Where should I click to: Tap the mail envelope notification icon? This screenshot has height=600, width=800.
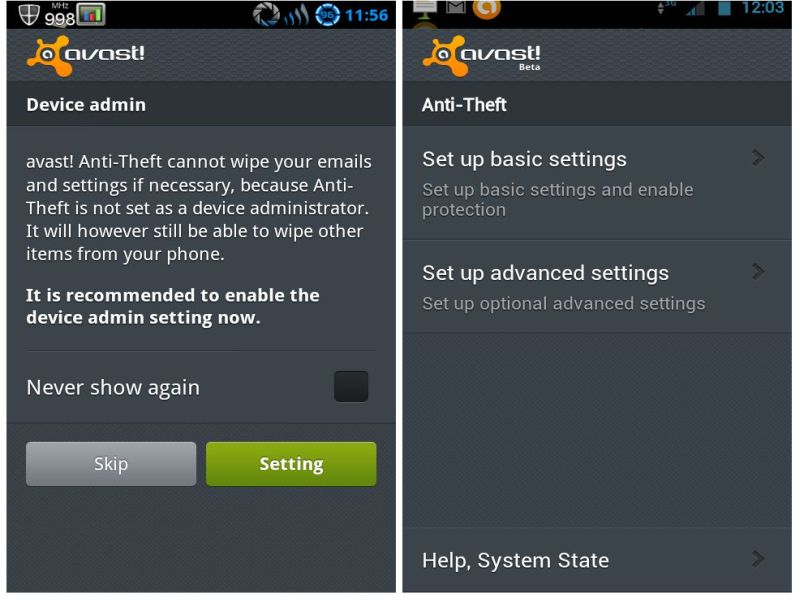[456, 7]
